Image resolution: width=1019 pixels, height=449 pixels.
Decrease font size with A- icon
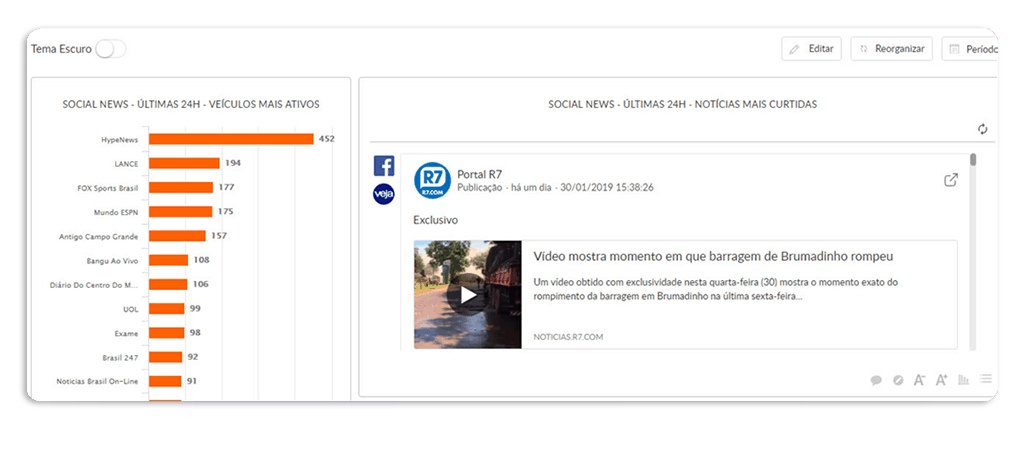pyautogui.click(x=919, y=380)
